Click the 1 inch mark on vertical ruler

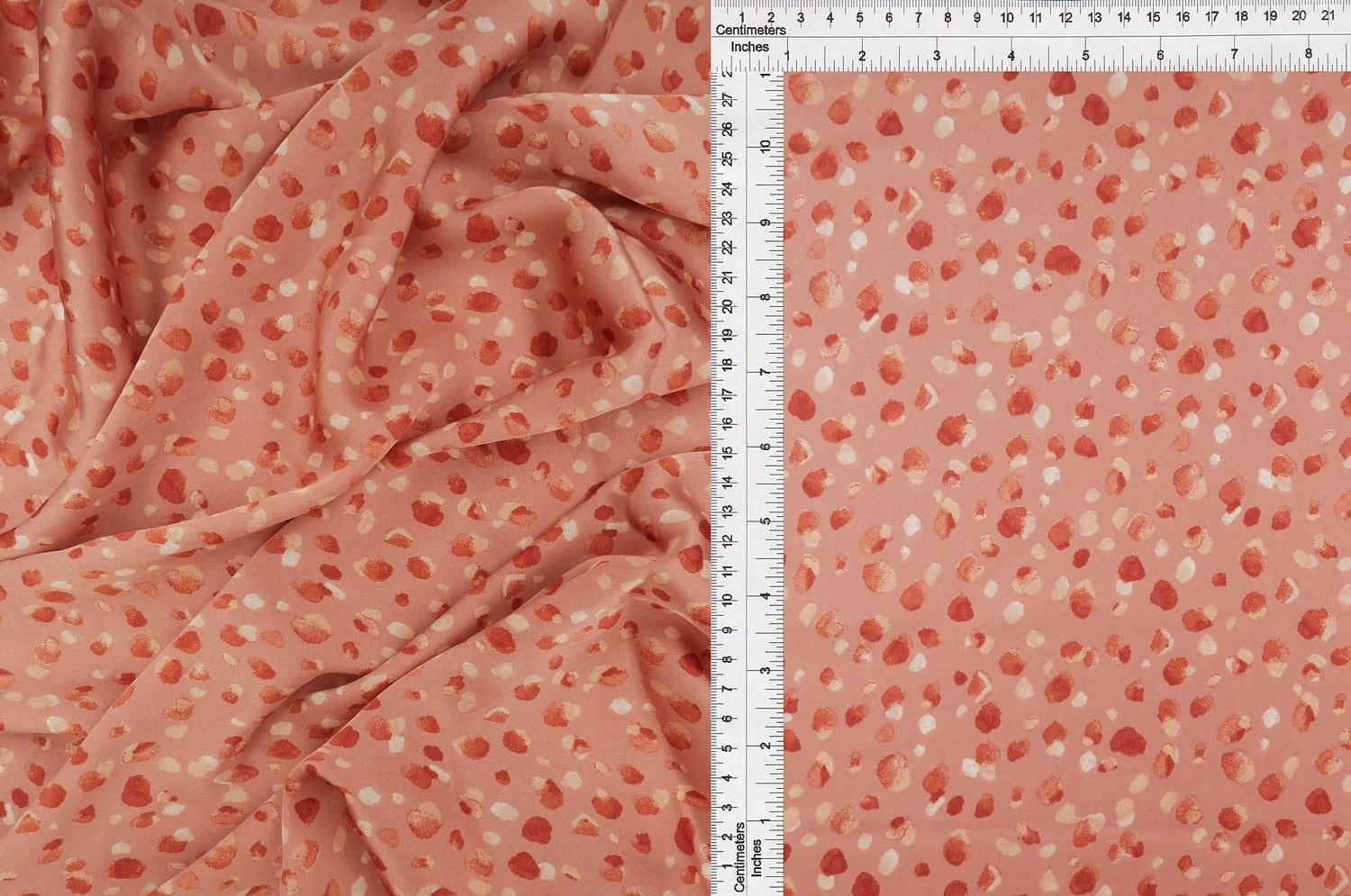click(x=765, y=820)
